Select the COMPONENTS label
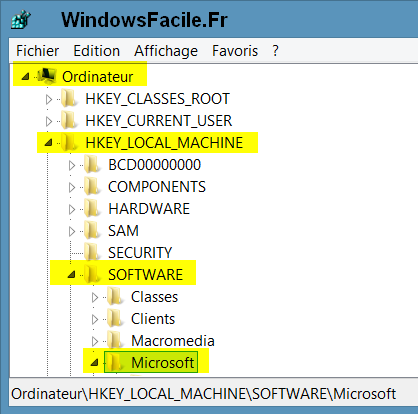The width and height of the screenshot is (418, 414). pos(157,187)
